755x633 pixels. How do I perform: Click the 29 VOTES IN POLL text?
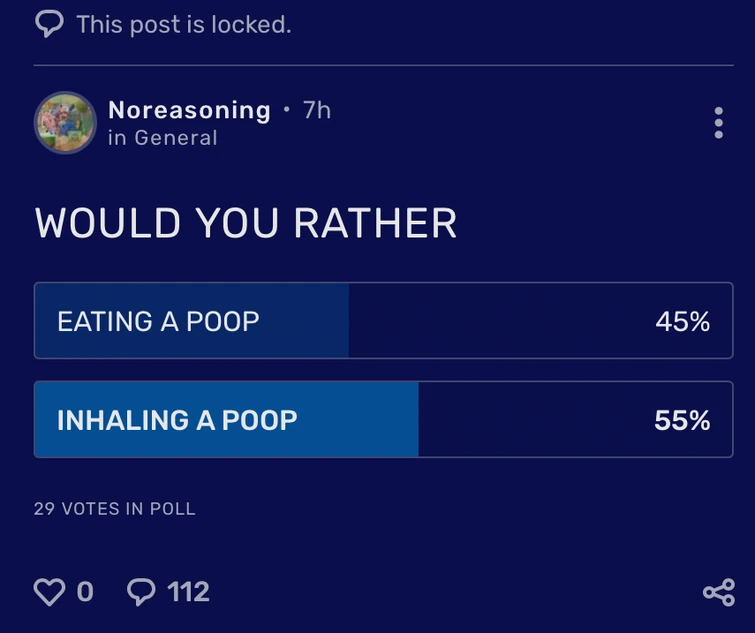pyautogui.click(x=114, y=508)
